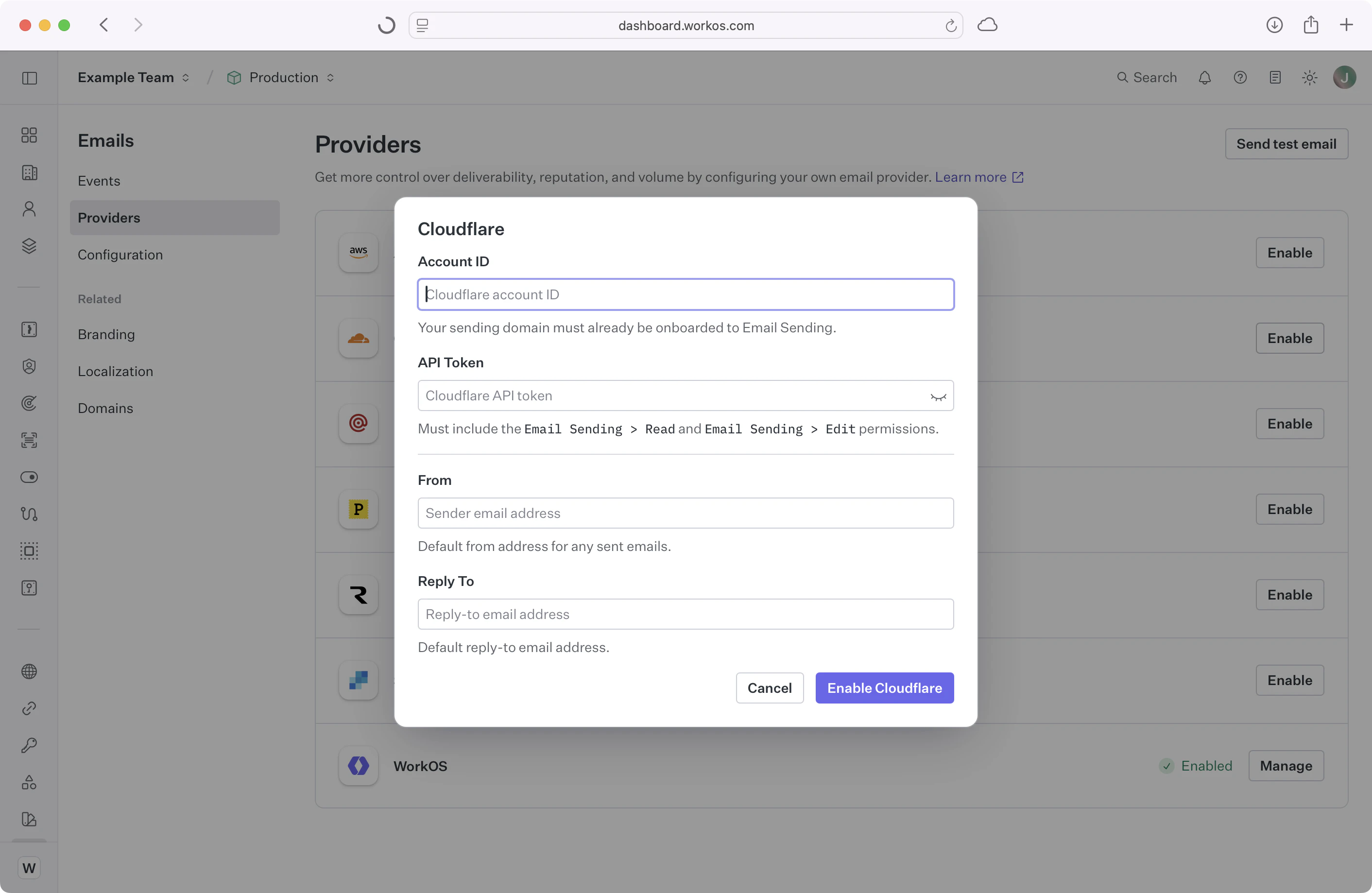1372x893 pixels.
Task: Open the layers stack icon in sidebar
Action: (29, 245)
